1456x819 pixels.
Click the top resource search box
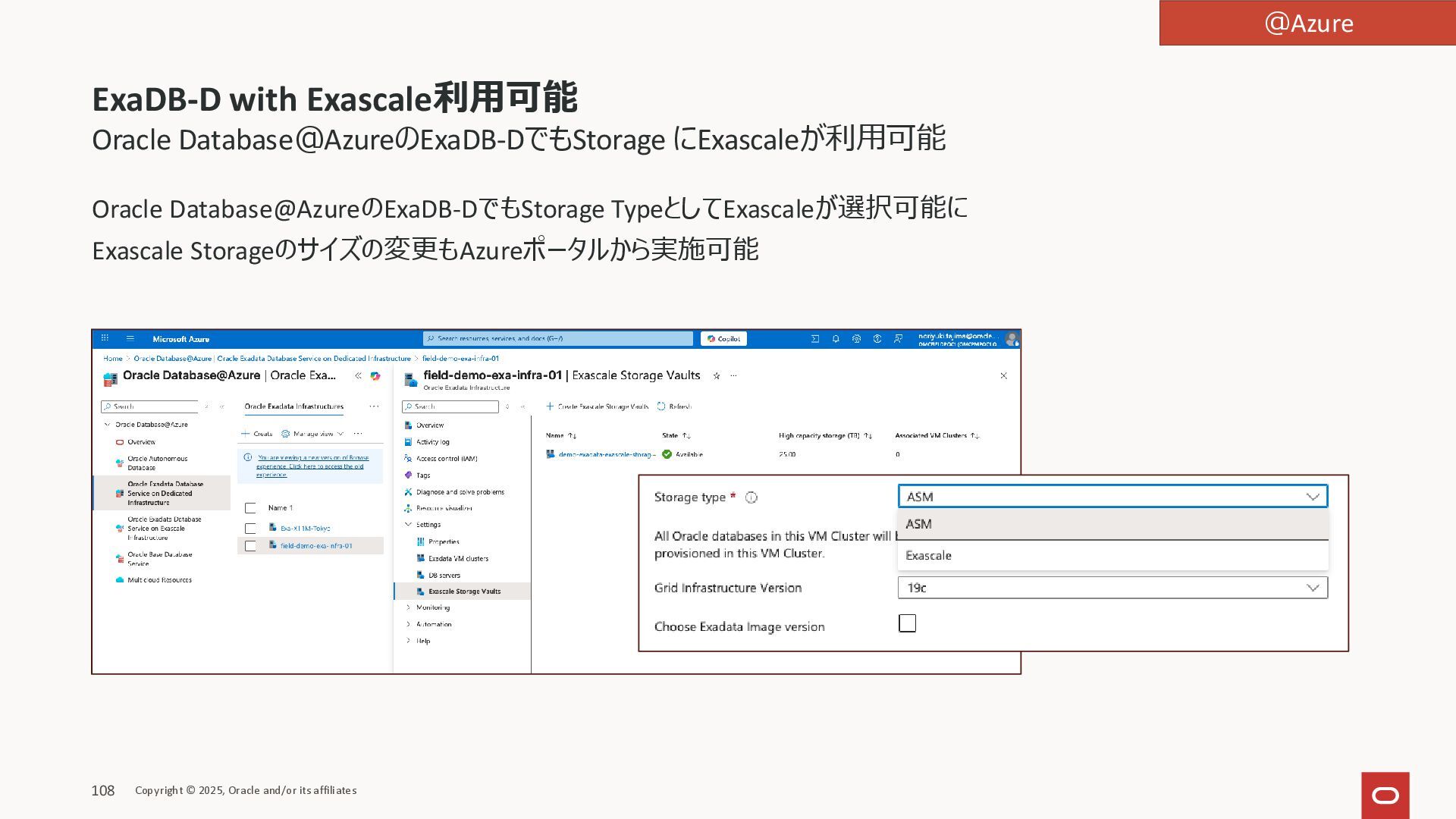tap(558, 339)
